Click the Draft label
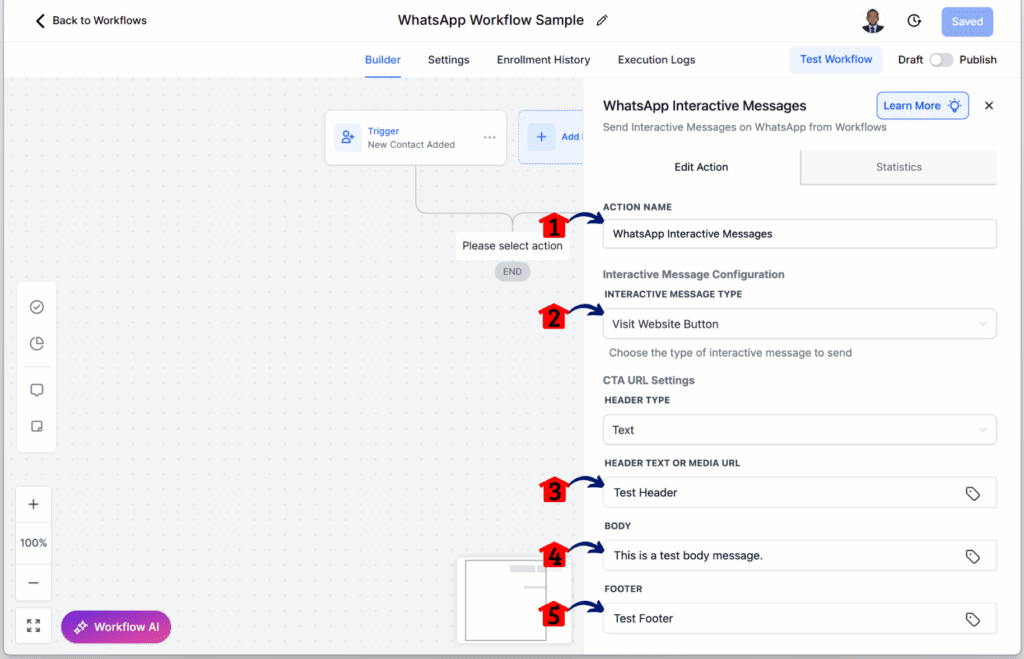The width and height of the screenshot is (1024, 659). (x=910, y=59)
